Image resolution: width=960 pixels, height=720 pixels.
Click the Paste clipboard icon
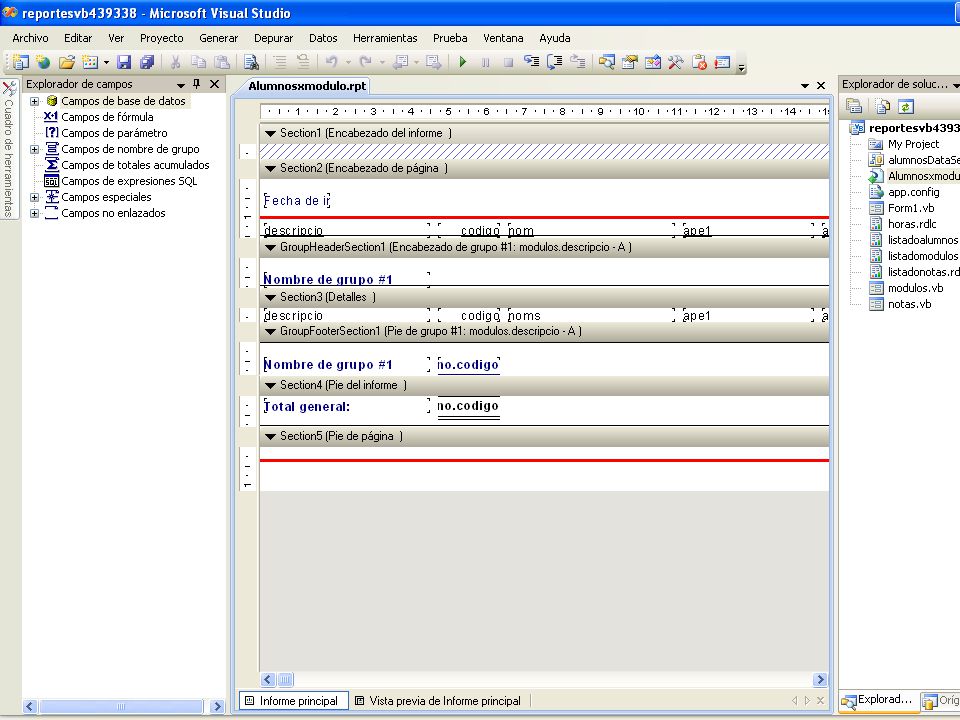(222, 62)
